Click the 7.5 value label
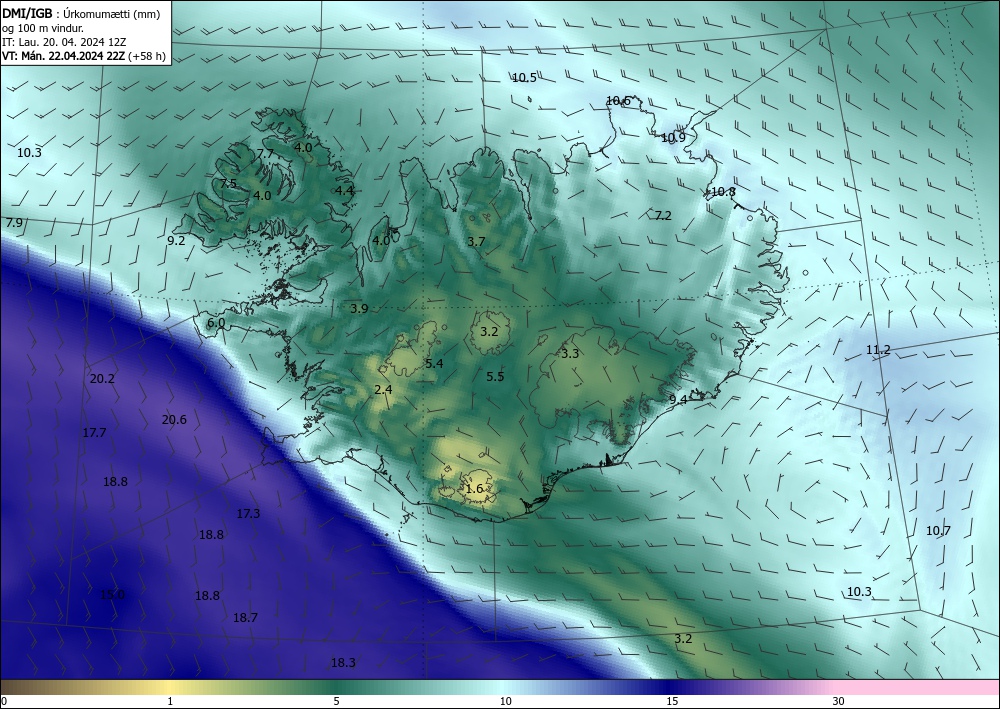The image size is (1000, 709). click(x=228, y=184)
